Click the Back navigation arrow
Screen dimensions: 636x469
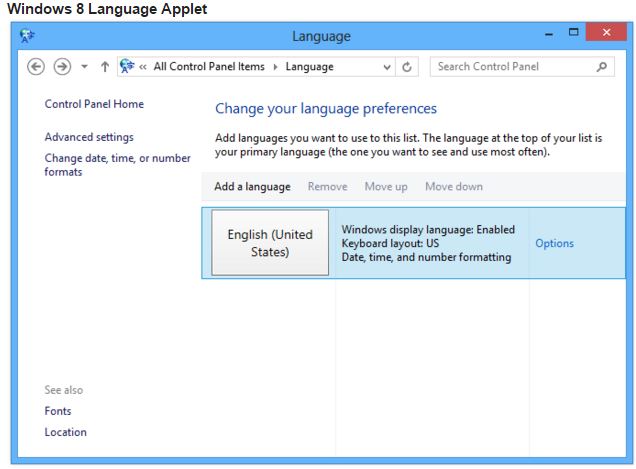coord(36,67)
